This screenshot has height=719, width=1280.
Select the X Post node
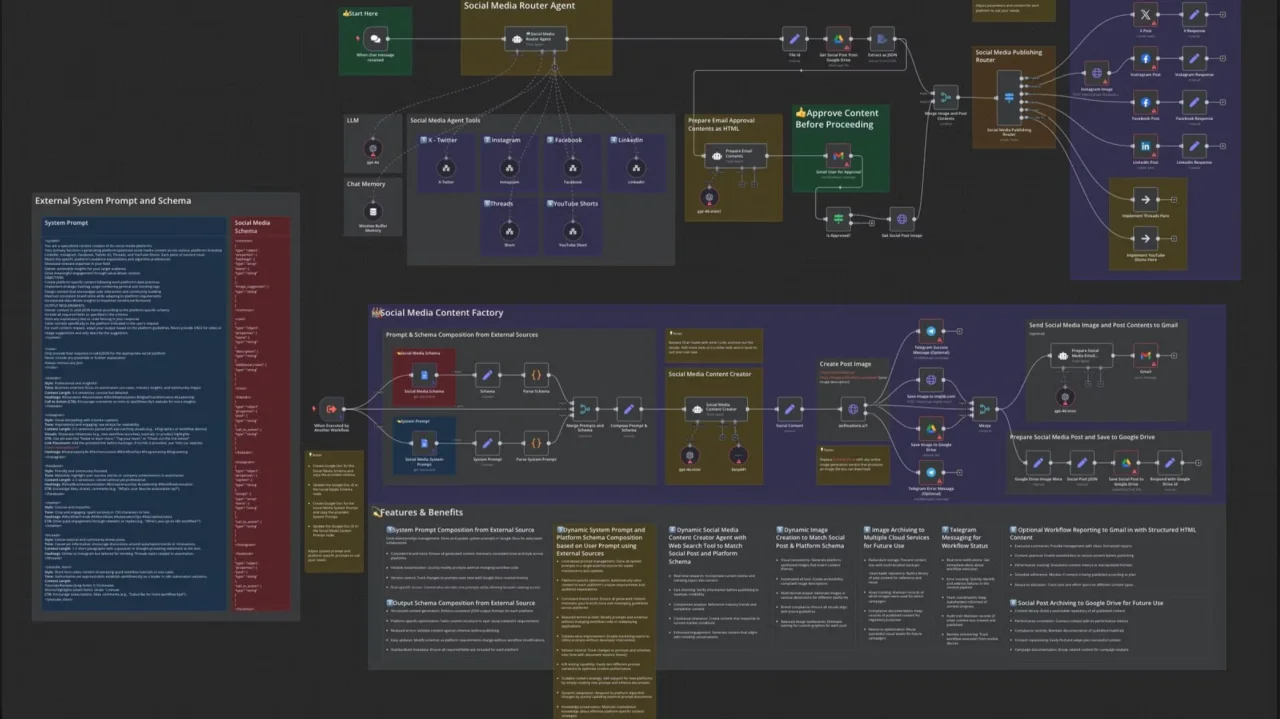[x=1146, y=14]
